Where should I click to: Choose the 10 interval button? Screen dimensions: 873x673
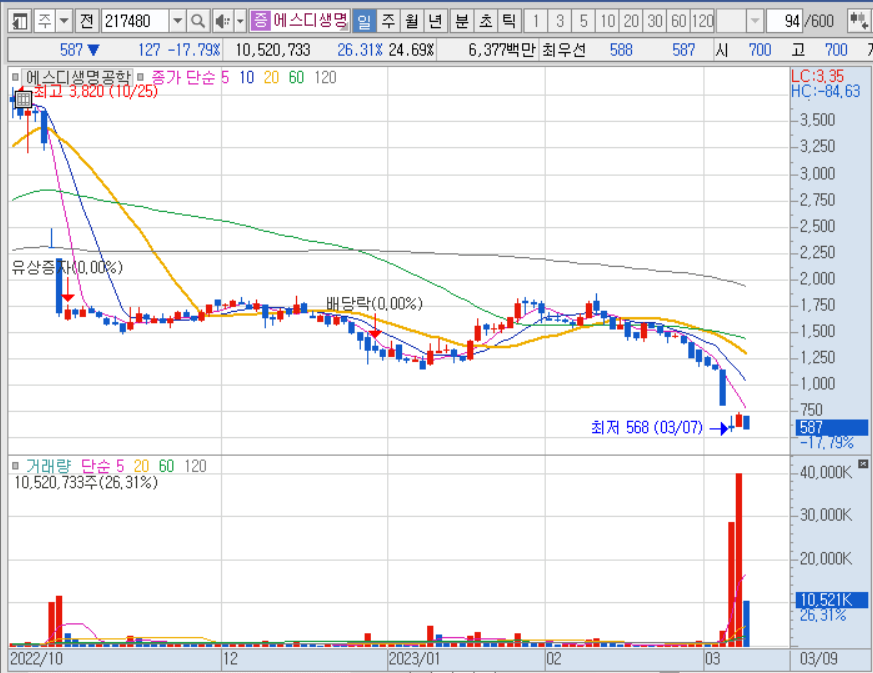tap(607, 22)
